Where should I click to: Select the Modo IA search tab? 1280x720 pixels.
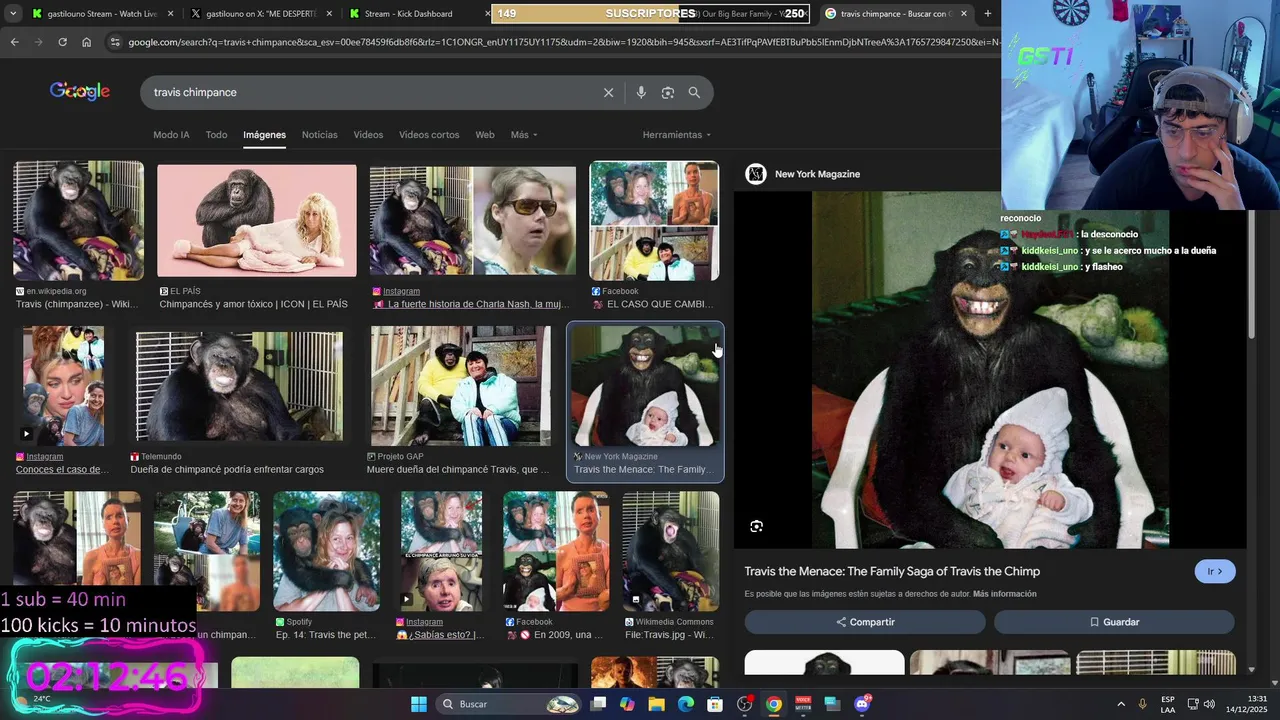pos(171,135)
